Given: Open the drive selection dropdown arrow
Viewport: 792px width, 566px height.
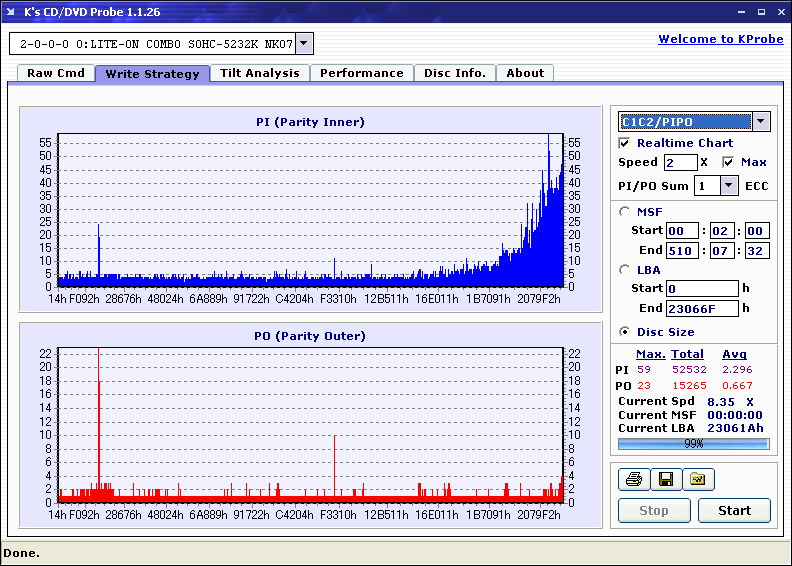Looking at the screenshot, I should click(x=304, y=43).
